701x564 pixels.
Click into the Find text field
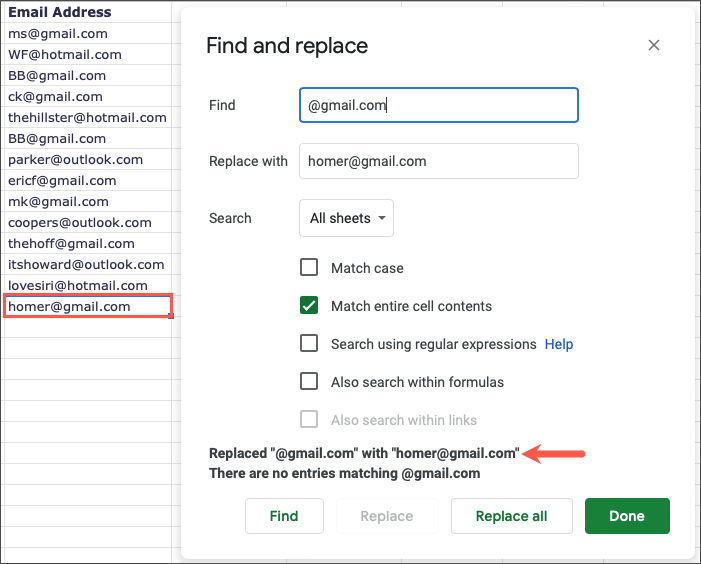tap(438, 105)
